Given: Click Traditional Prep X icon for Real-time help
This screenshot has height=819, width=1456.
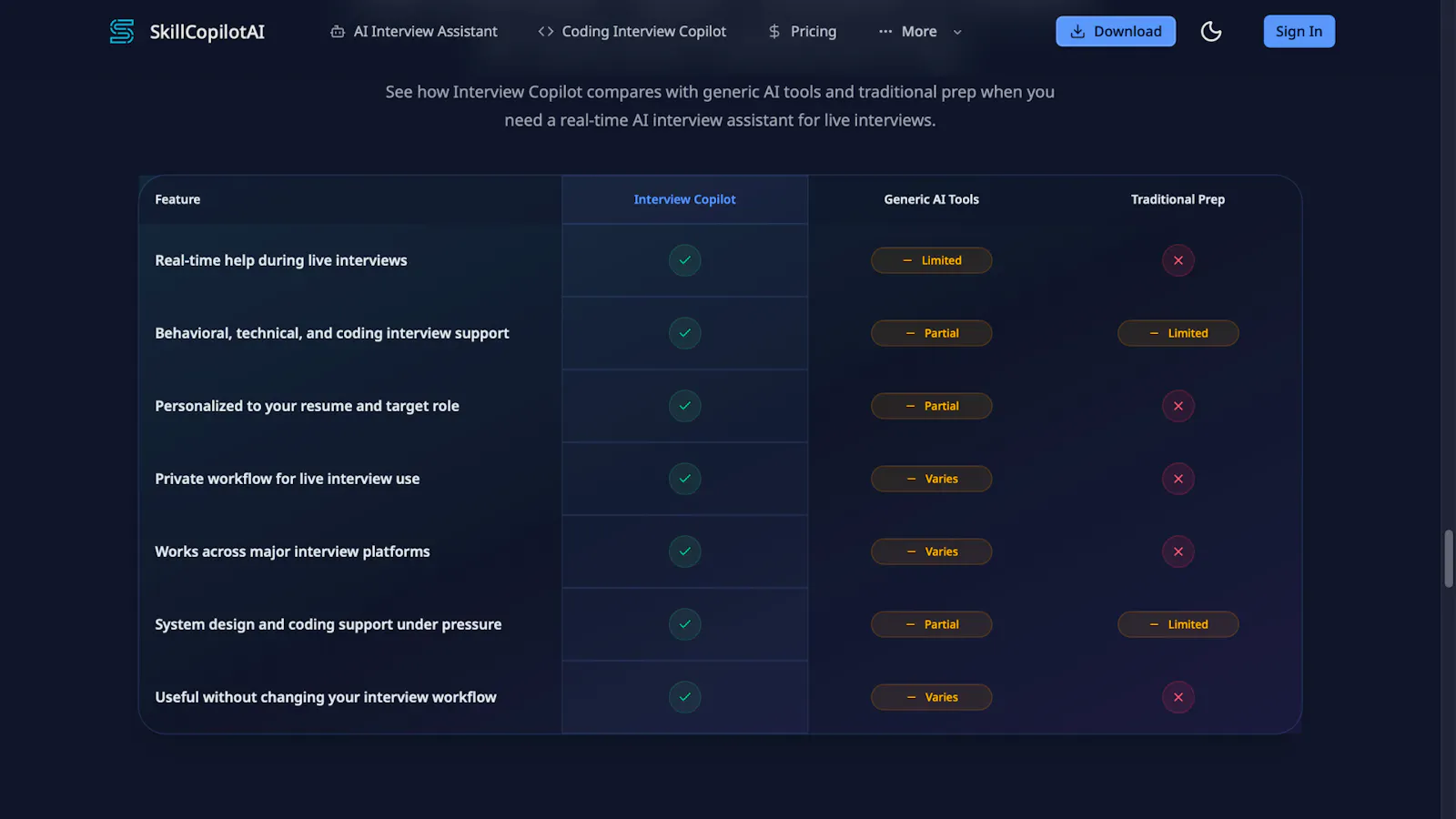Looking at the screenshot, I should pos(1178,260).
